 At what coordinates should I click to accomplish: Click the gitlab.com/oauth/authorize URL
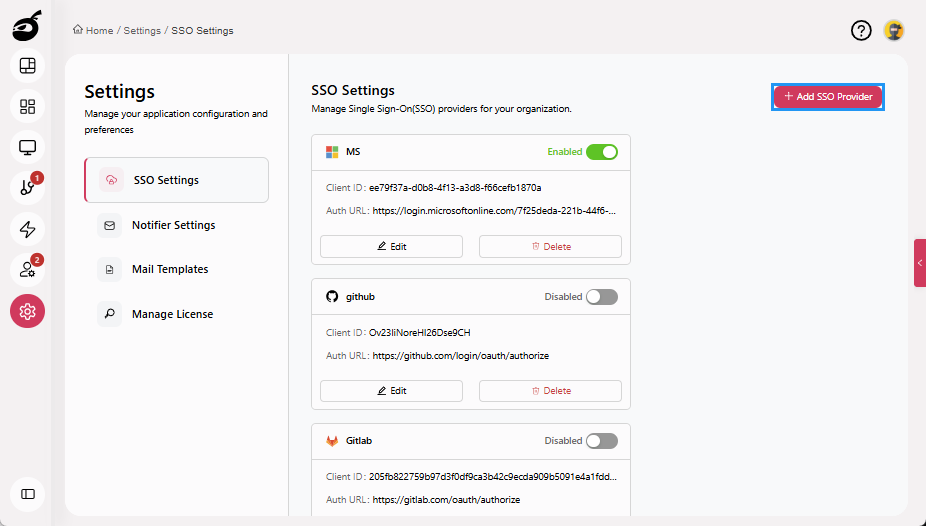(446, 500)
